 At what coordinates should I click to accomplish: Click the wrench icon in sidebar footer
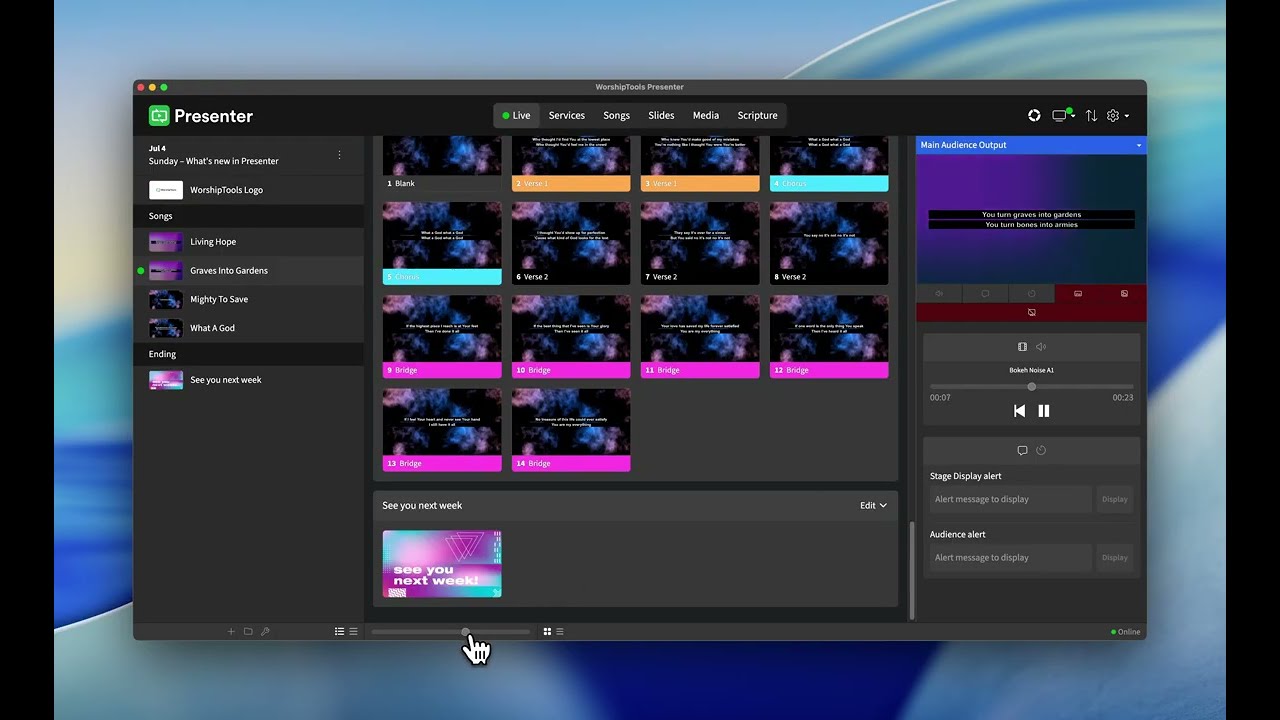coord(265,632)
